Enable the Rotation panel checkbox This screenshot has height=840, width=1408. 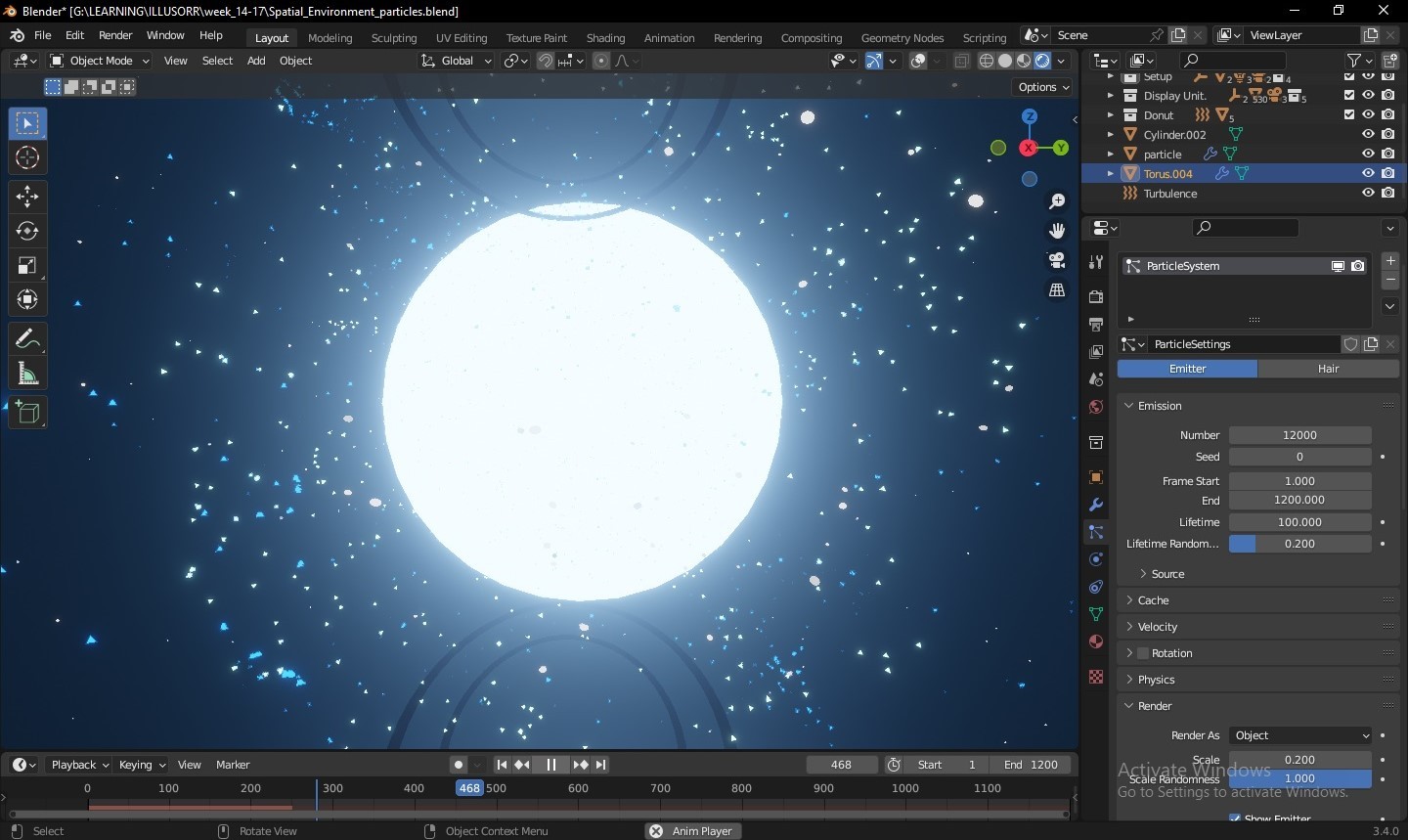coord(1142,653)
